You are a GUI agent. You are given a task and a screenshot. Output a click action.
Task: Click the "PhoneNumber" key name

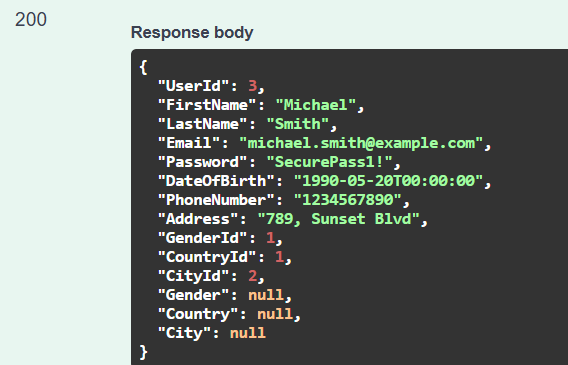(x=216, y=200)
